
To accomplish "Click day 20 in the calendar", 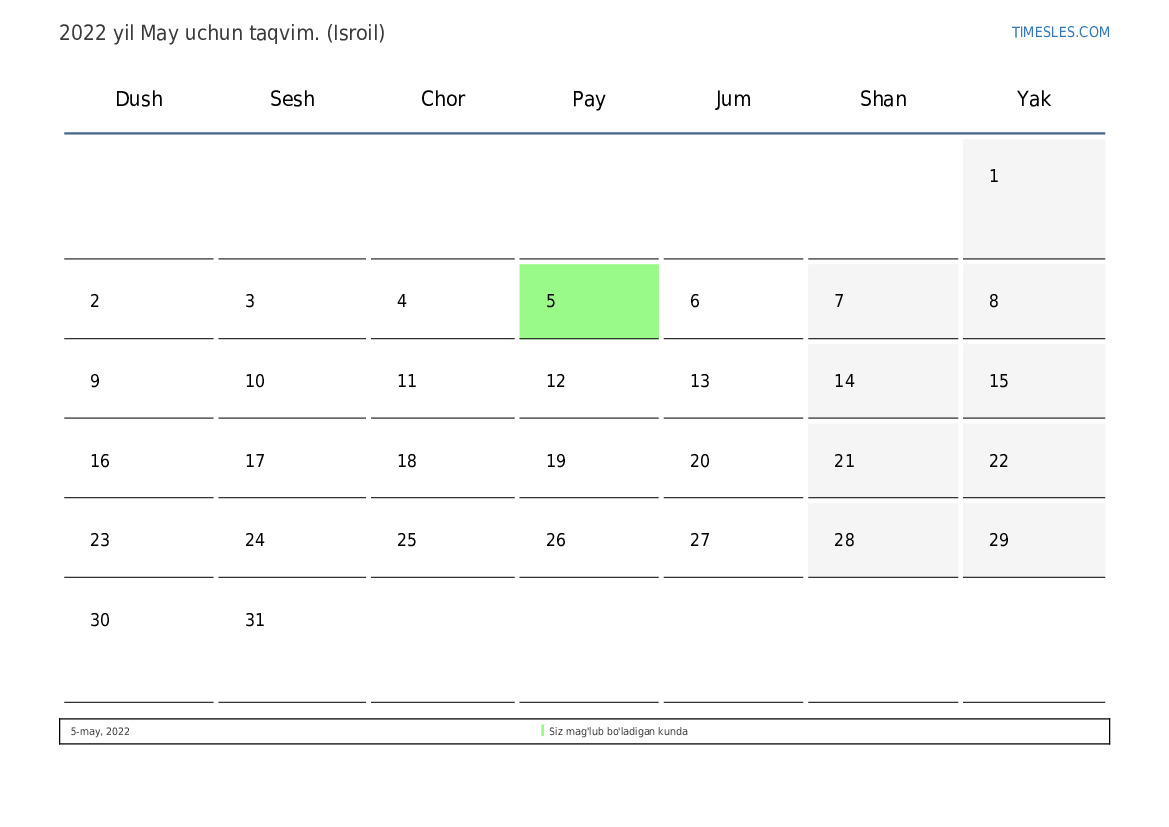I will 733,461.
